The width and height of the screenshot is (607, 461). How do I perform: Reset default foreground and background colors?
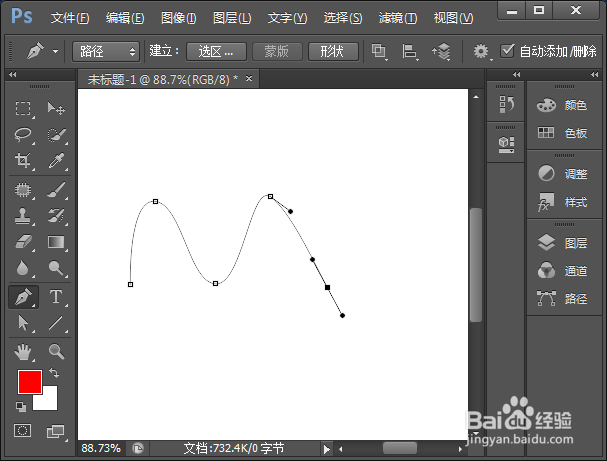point(21,407)
